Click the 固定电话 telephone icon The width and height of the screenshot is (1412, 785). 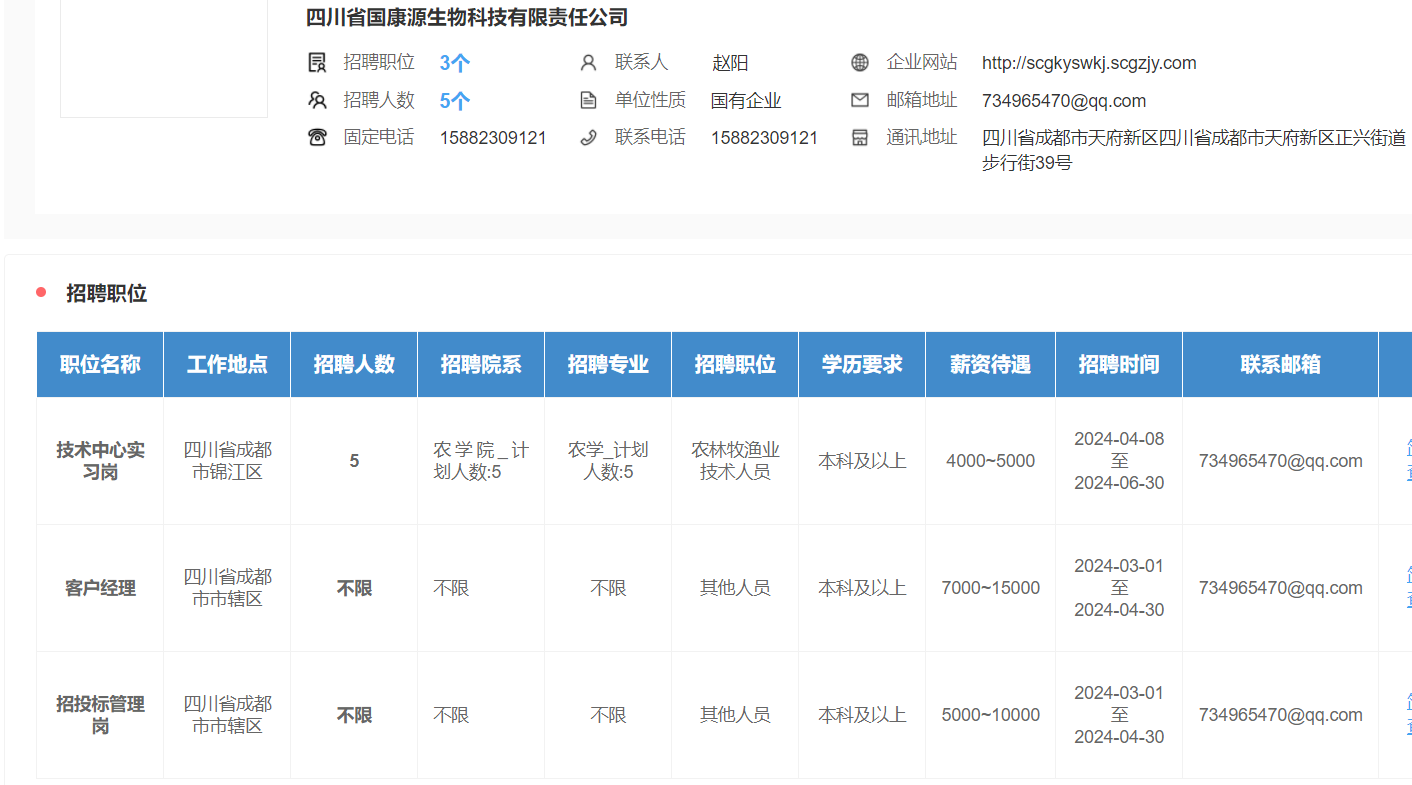pos(317,138)
